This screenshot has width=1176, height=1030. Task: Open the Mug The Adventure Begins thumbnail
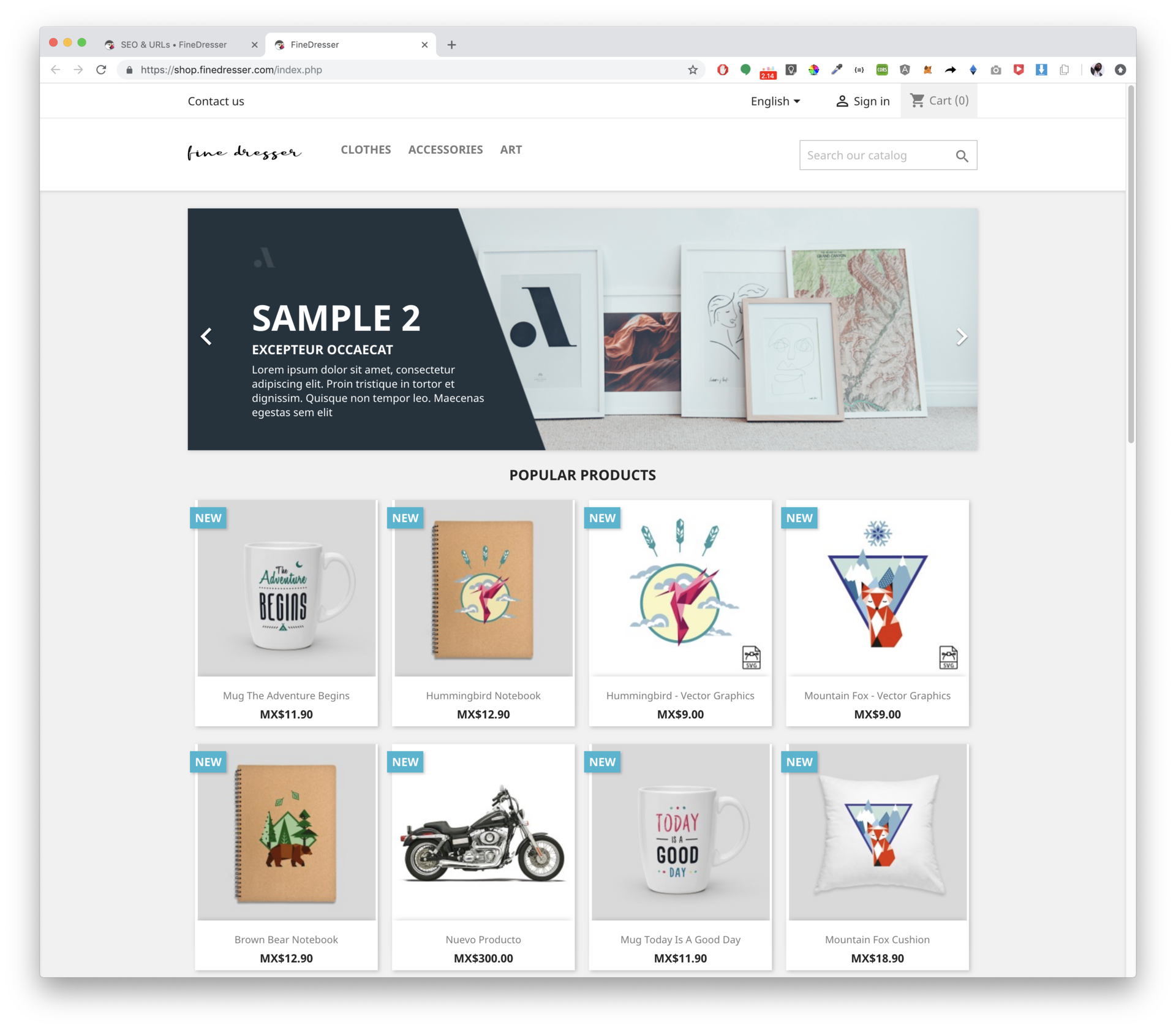(286, 588)
